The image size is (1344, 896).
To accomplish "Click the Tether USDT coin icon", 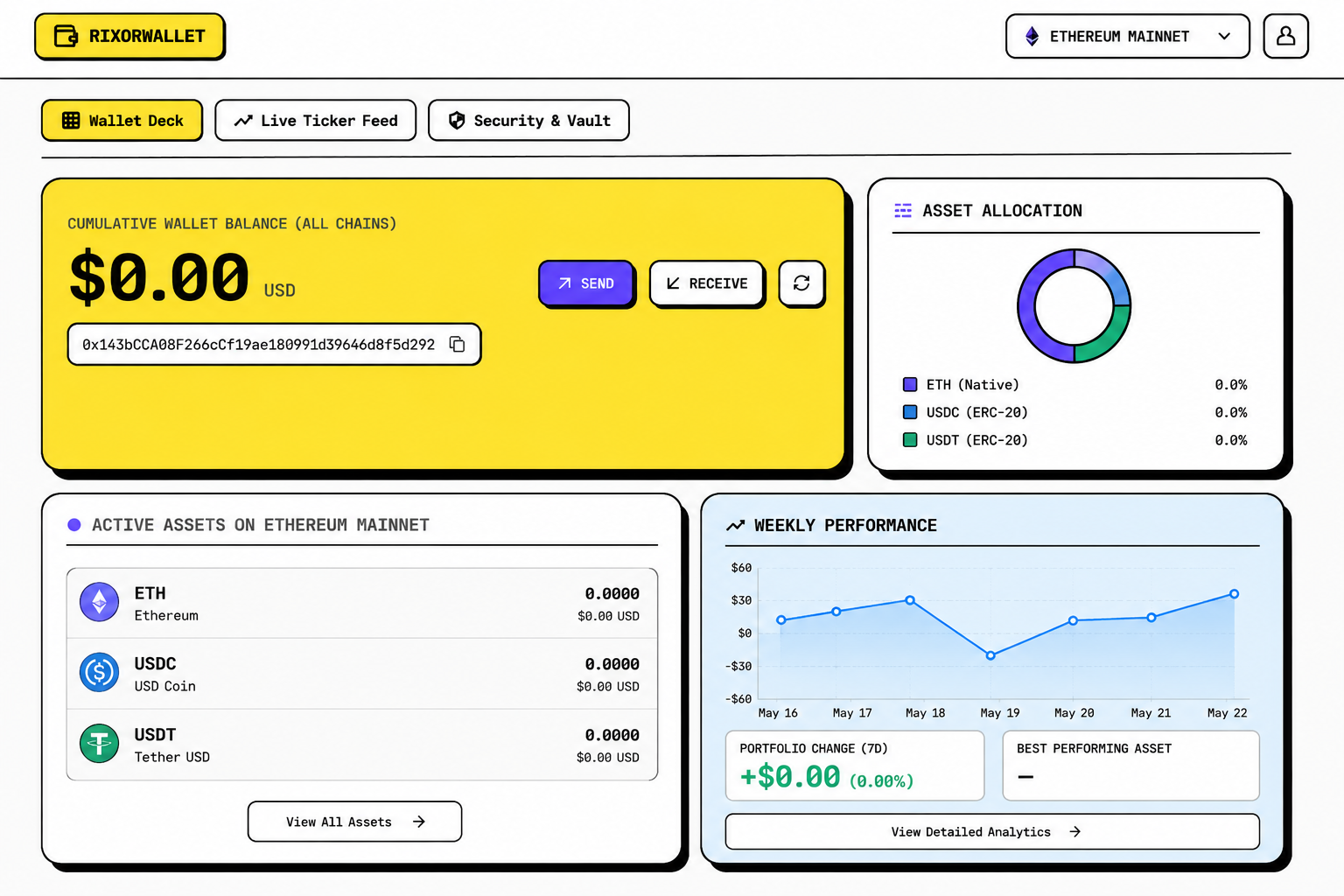I will [x=100, y=744].
